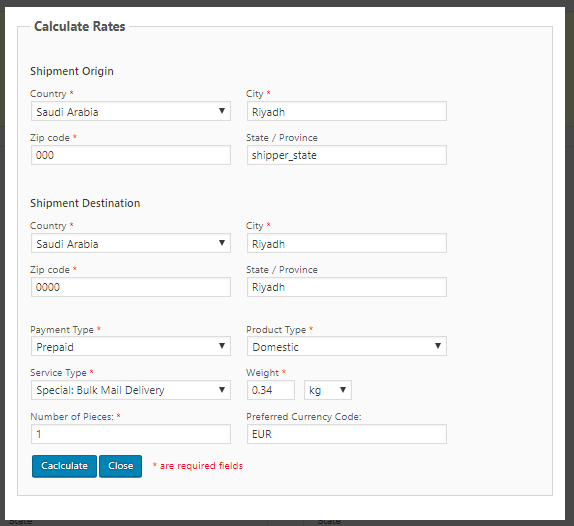Image resolution: width=574 pixels, height=526 pixels.
Task: Open the kg weight unit dropdown
Action: coord(328,390)
